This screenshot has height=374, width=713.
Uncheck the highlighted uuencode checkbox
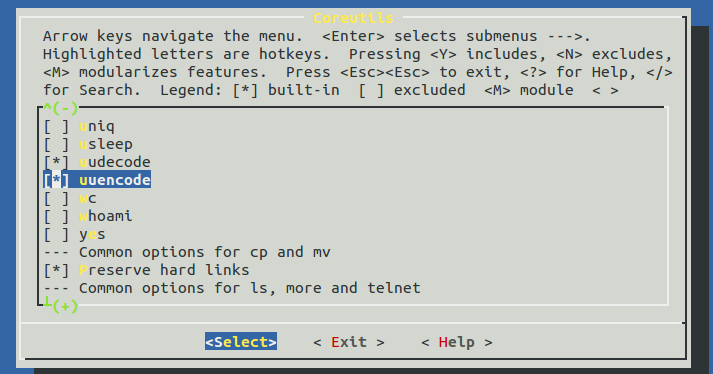(56, 180)
